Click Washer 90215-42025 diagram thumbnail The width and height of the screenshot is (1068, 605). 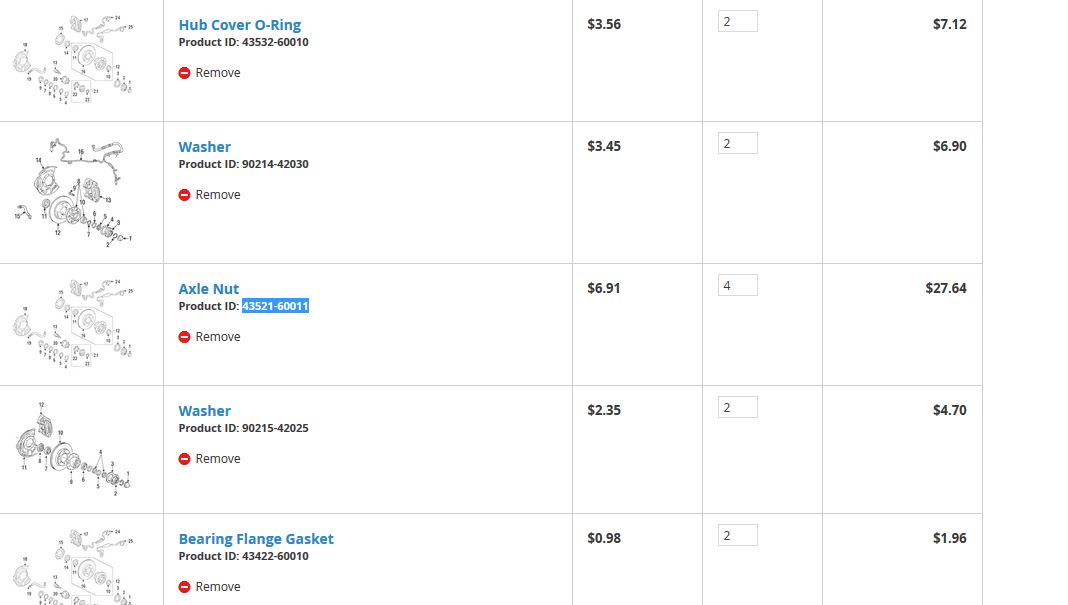click(72, 449)
